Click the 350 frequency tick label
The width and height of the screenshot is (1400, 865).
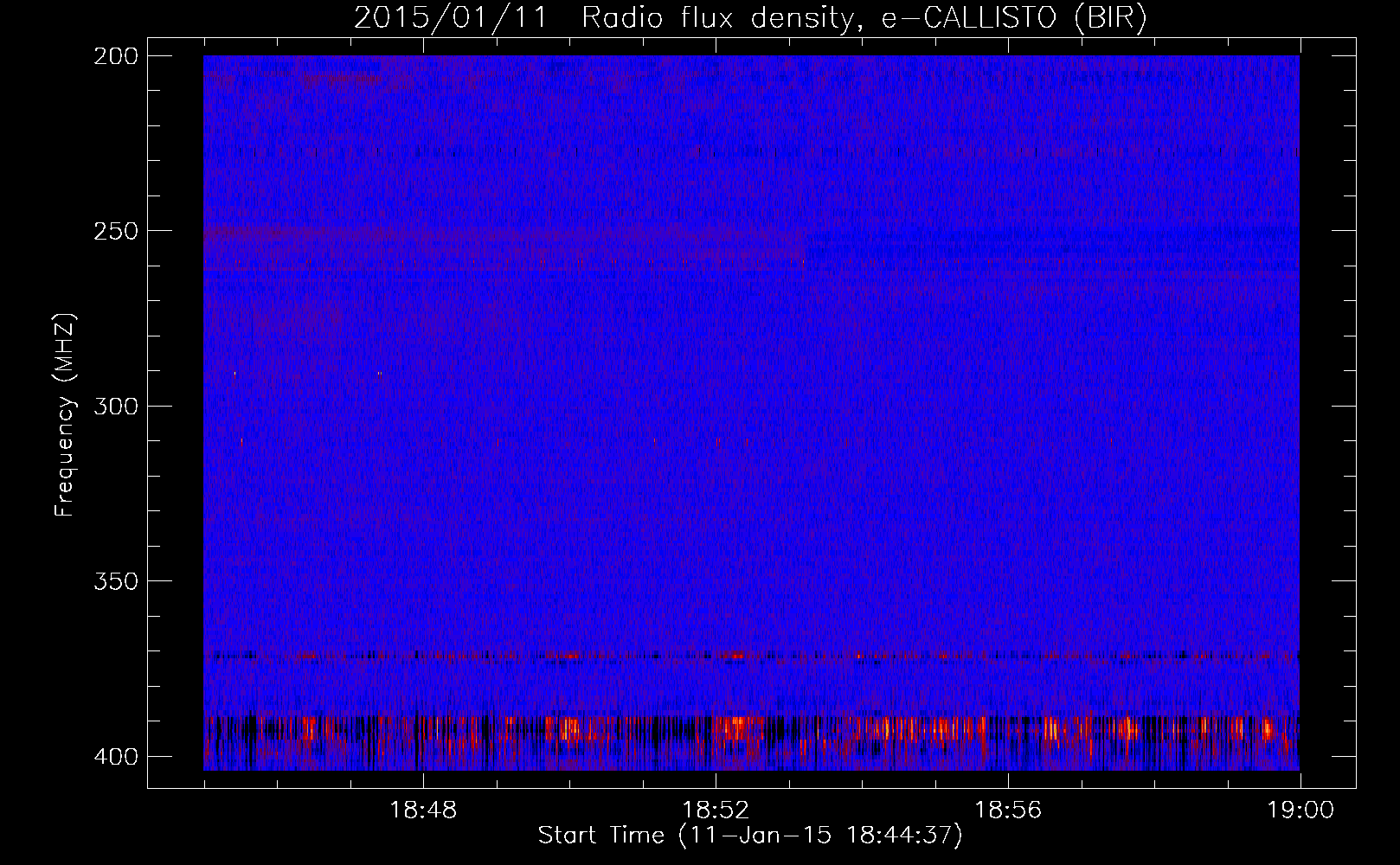point(116,581)
